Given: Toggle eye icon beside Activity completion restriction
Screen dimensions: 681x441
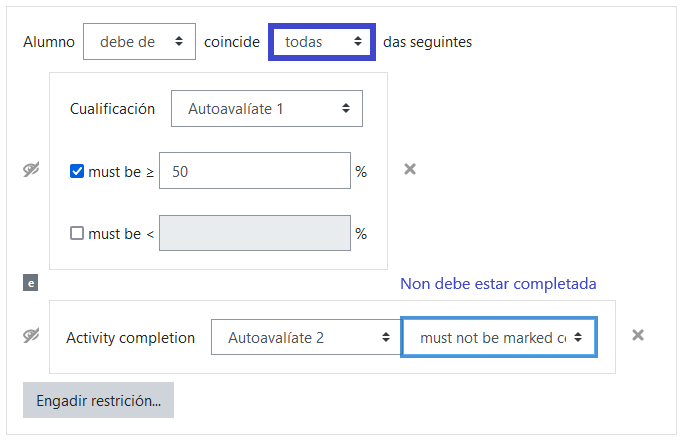Looking at the screenshot, I should point(31,336).
